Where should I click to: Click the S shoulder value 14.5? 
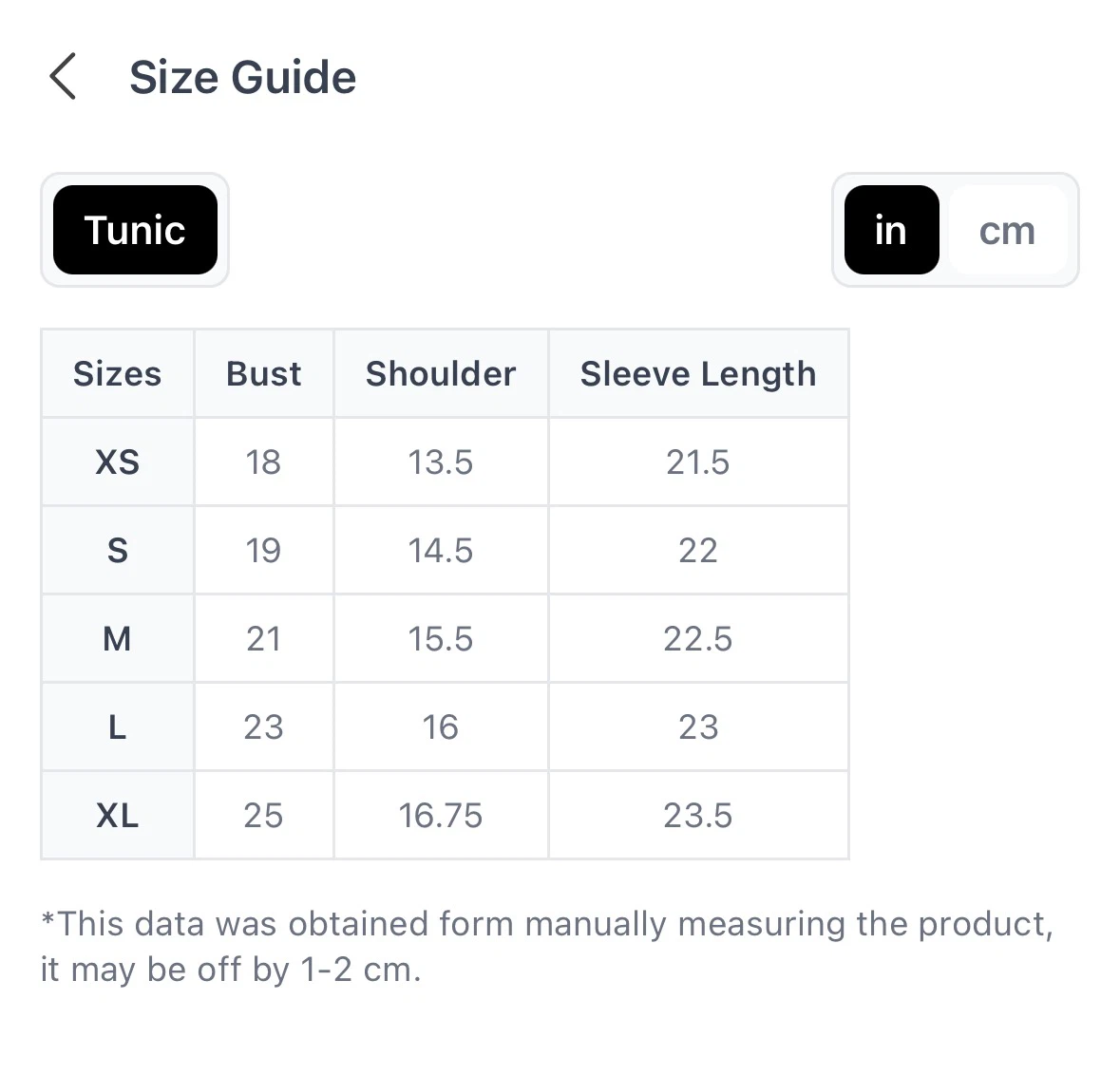coord(441,551)
